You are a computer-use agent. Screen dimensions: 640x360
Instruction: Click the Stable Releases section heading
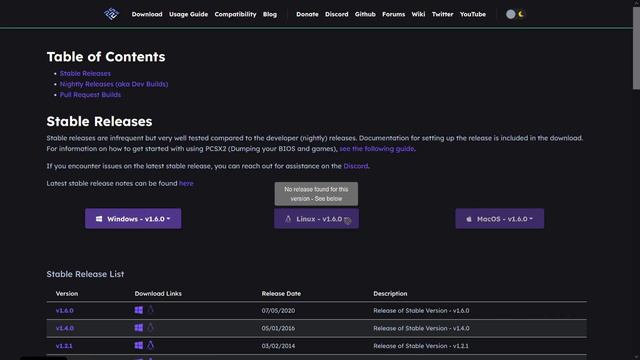[99, 121]
